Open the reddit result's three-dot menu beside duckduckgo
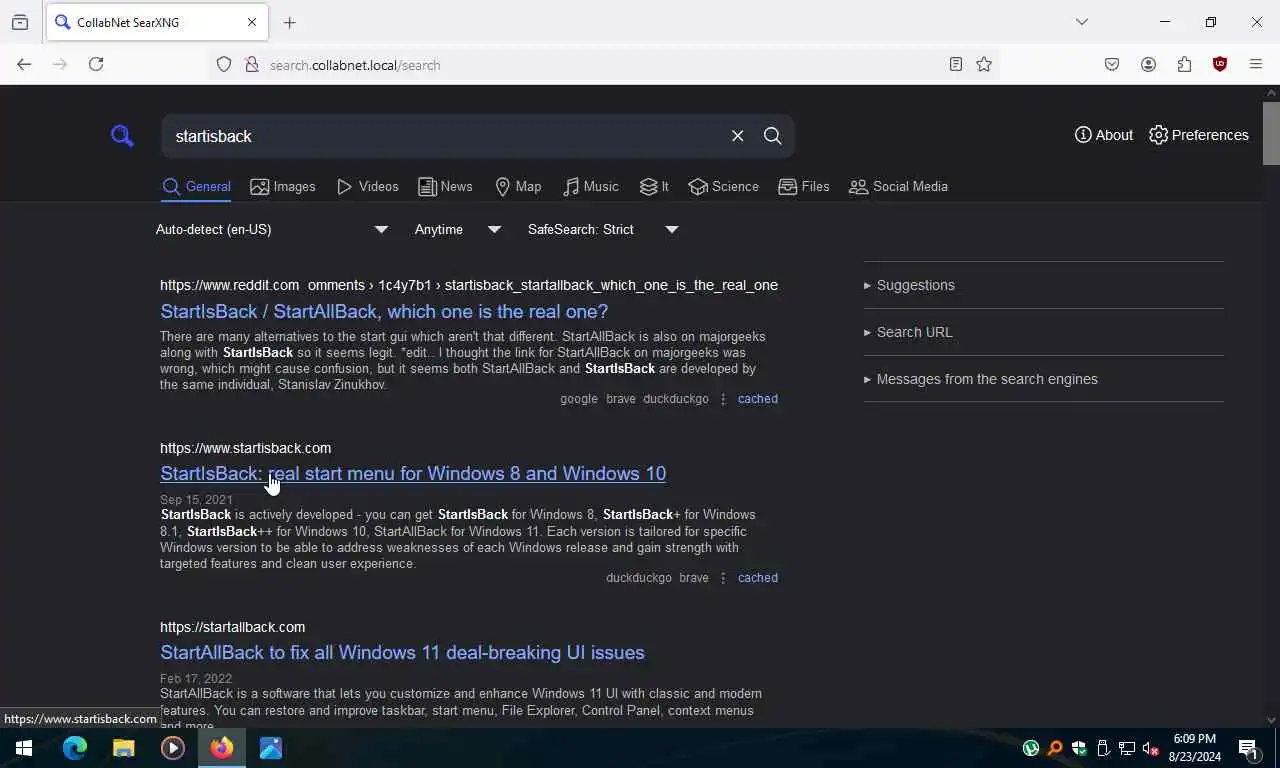This screenshot has width=1280, height=768. click(723, 399)
